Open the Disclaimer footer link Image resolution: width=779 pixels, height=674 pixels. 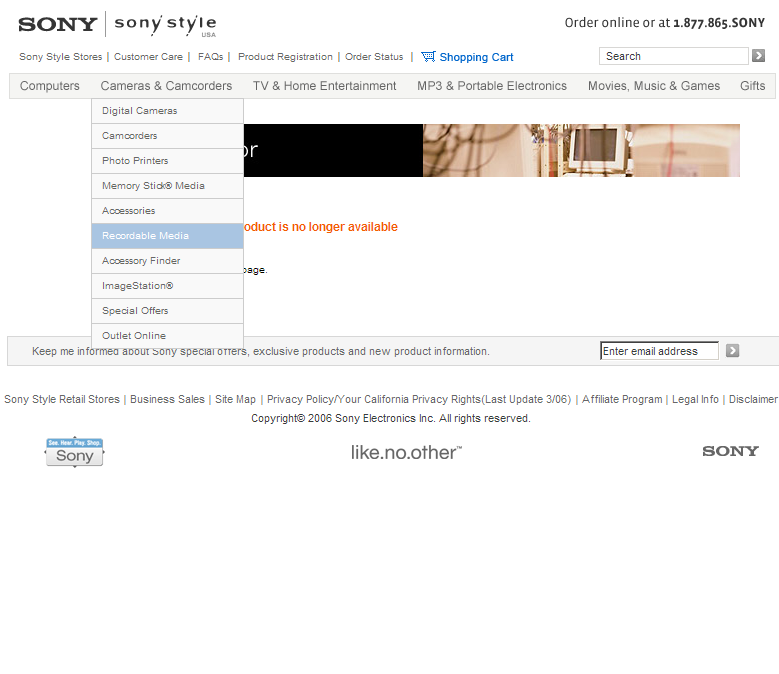tap(753, 399)
